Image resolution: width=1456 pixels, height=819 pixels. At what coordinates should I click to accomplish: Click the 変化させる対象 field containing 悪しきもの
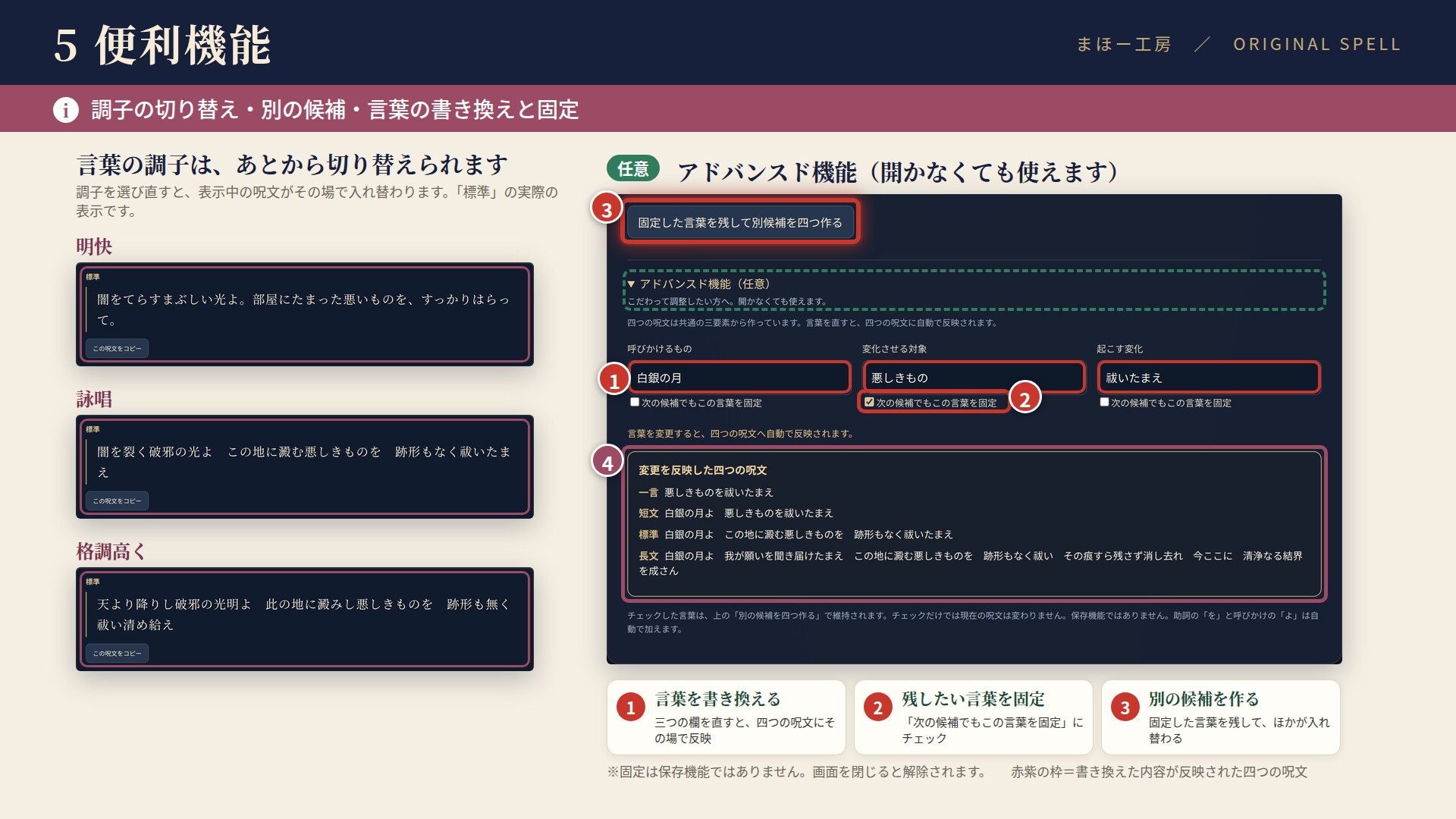pos(974,378)
